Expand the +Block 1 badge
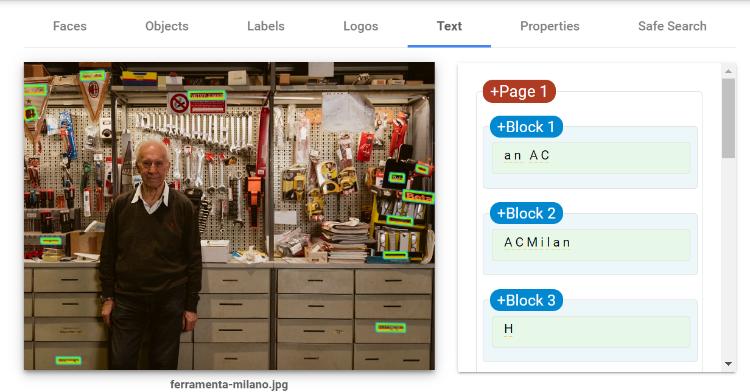The image size is (750, 392). pos(526,127)
